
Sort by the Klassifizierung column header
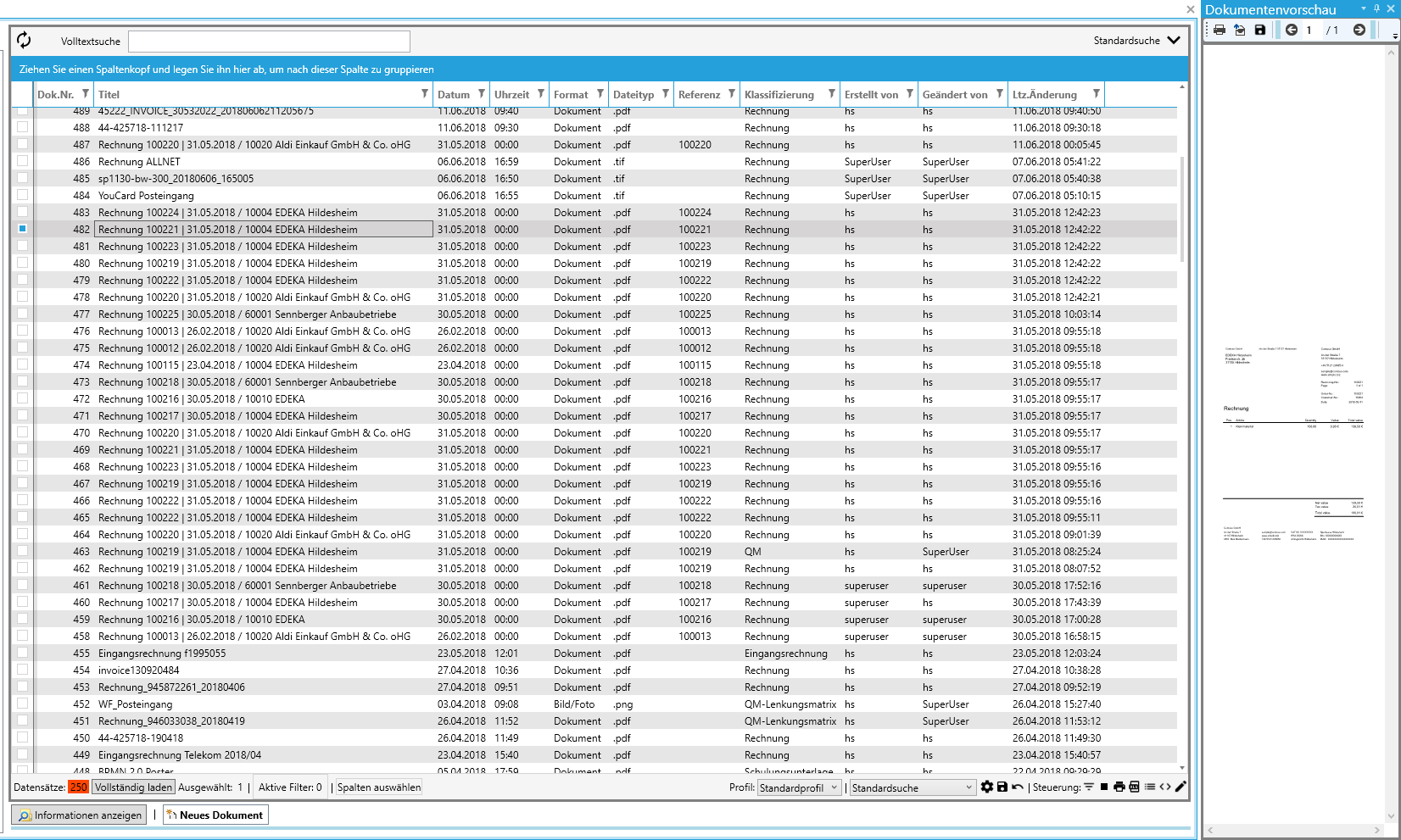tap(779, 94)
